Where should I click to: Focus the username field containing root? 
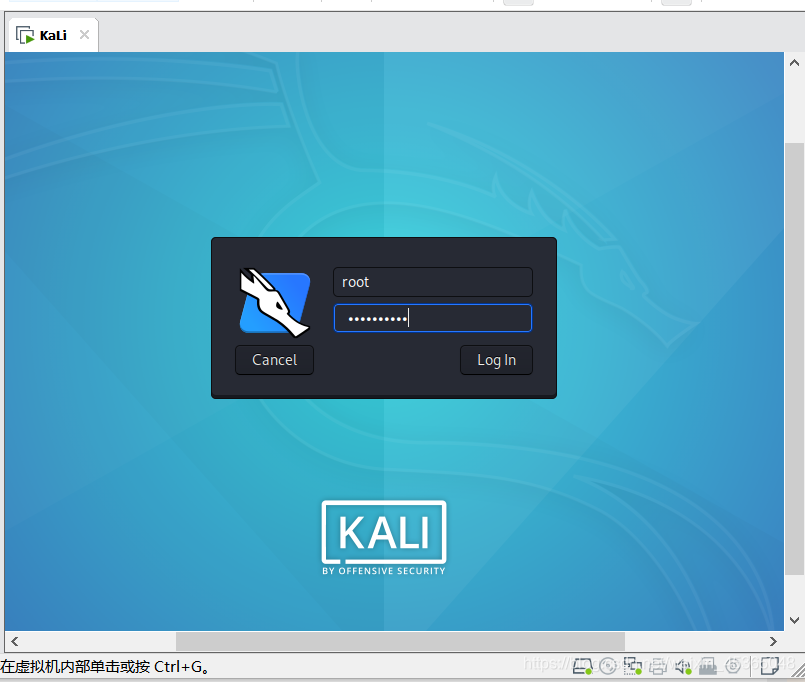tap(433, 282)
